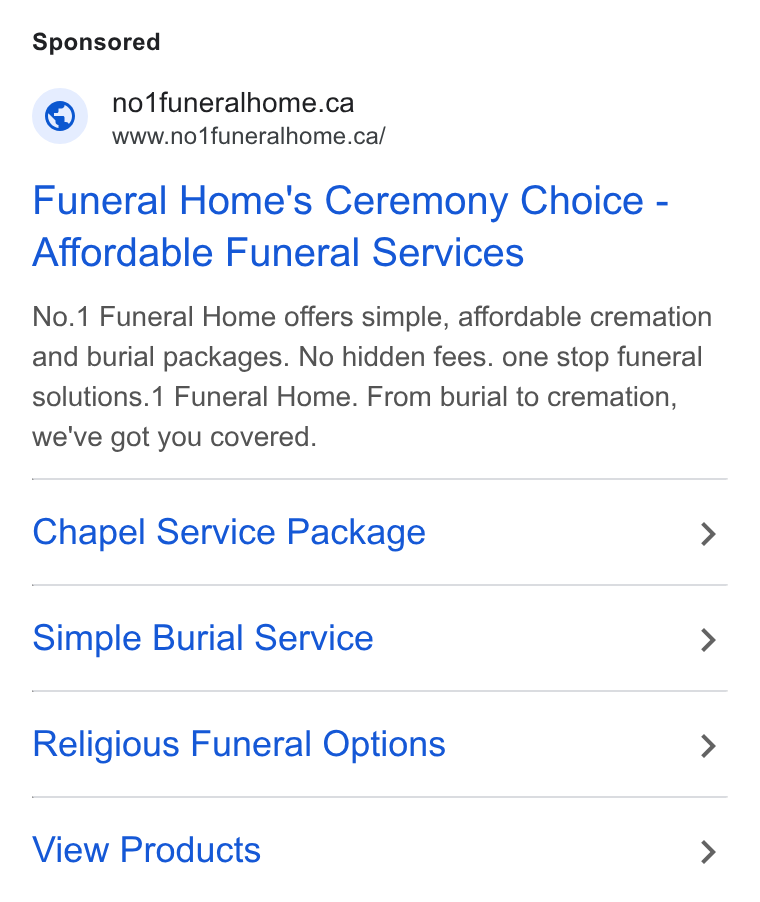The image size is (760, 902).
Task: Click the Religious Funeral Options chevron
Action: (708, 746)
